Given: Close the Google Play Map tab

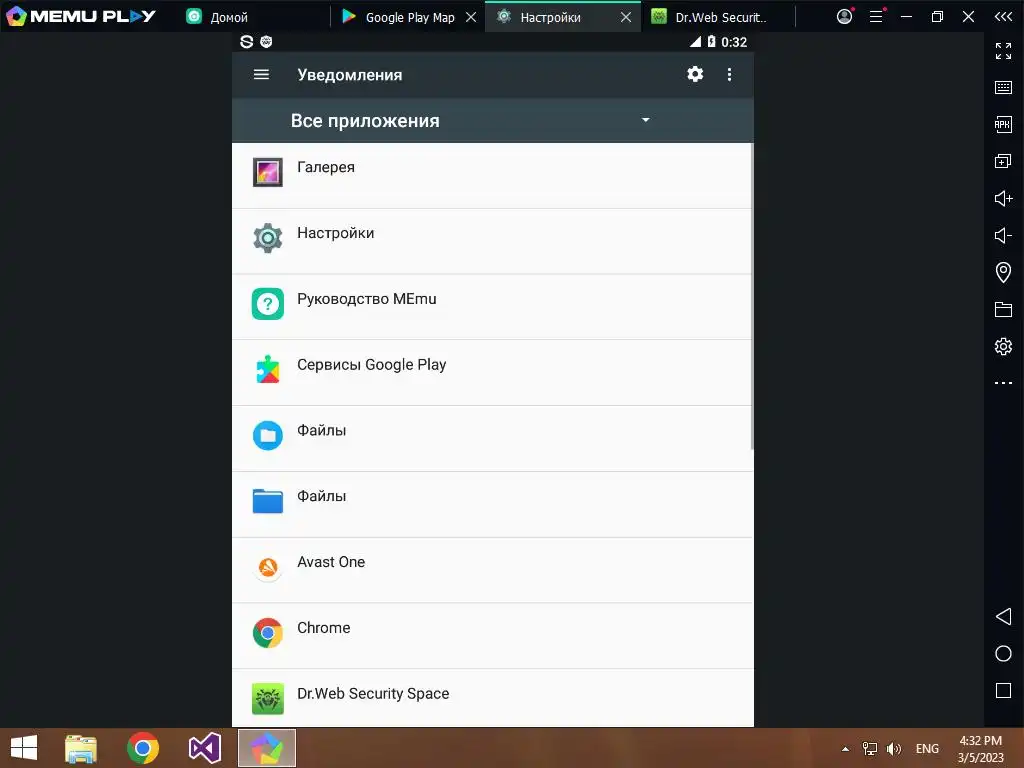Looking at the screenshot, I should (471, 17).
